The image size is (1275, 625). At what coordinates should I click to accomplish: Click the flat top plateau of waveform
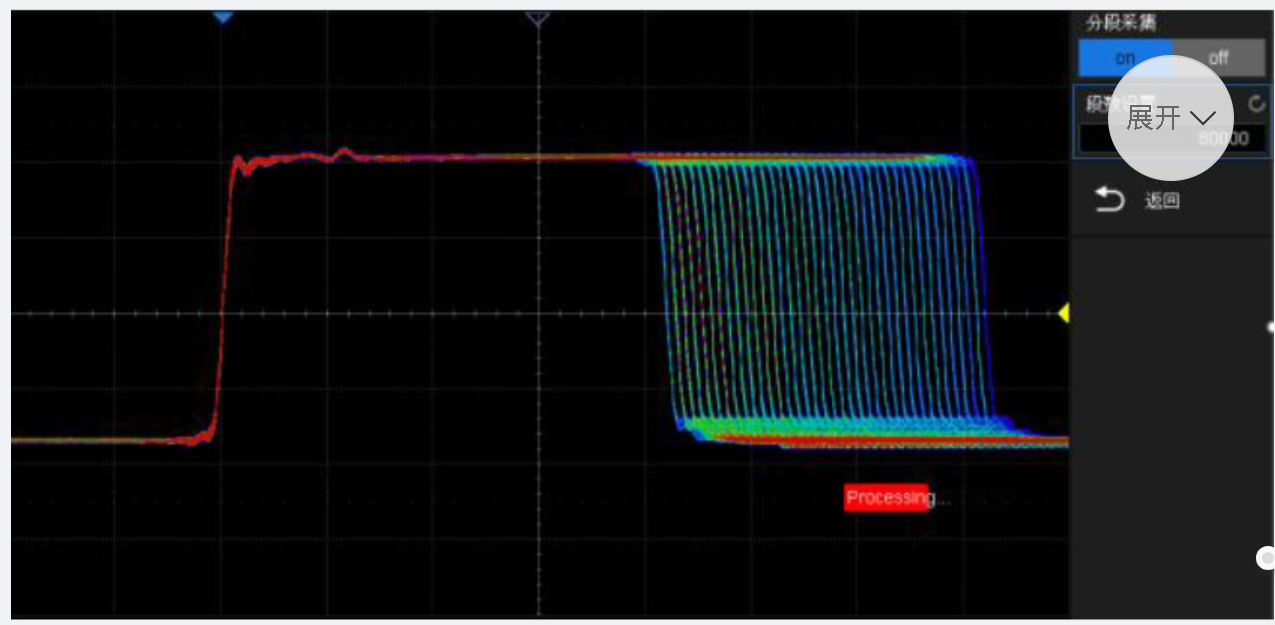450,157
